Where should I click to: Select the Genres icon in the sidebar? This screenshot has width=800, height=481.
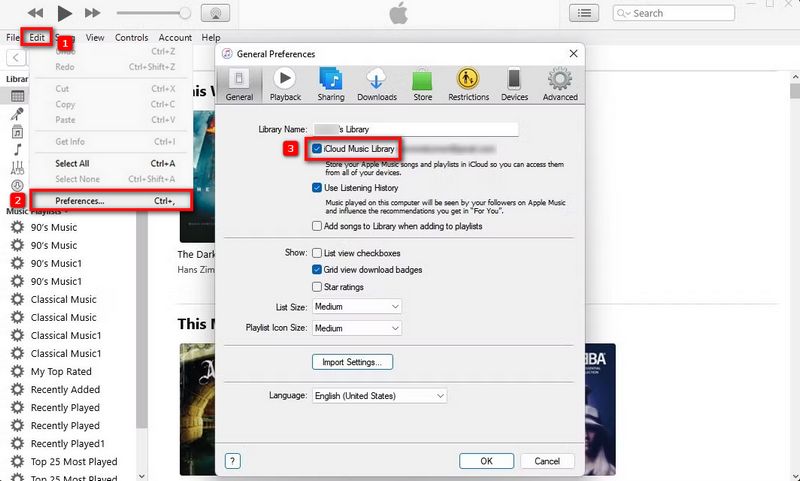[17, 167]
